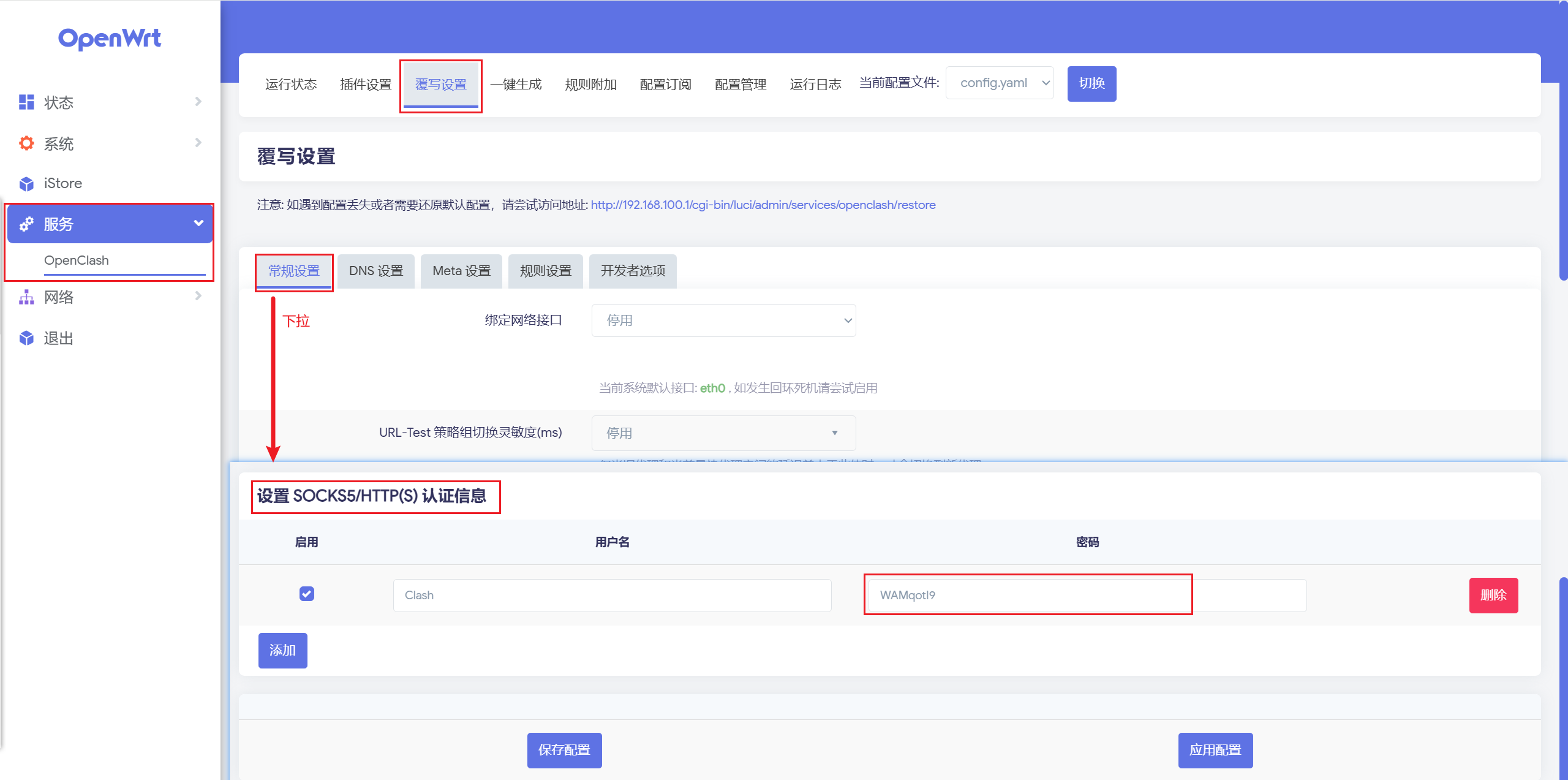This screenshot has width=1568, height=780.
Task: Open the config.yaml file dropdown
Action: pos(1000,83)
